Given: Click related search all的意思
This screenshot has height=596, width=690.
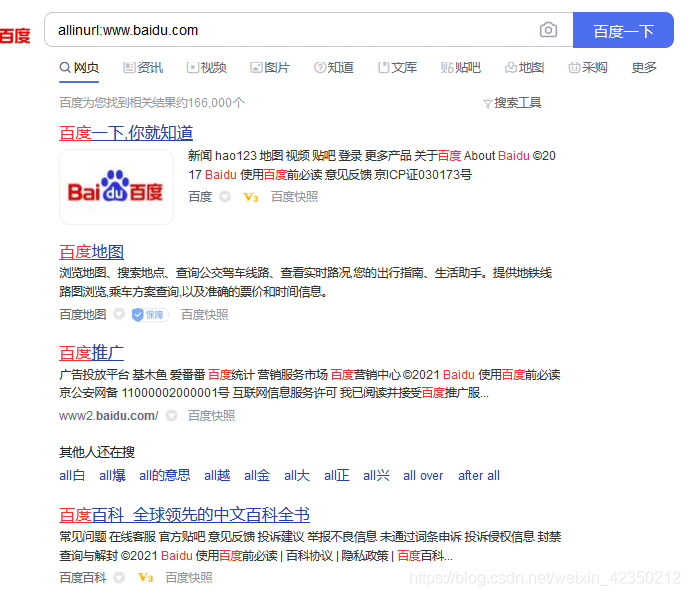Looking at the screenshot, I should tap(165, 475).
